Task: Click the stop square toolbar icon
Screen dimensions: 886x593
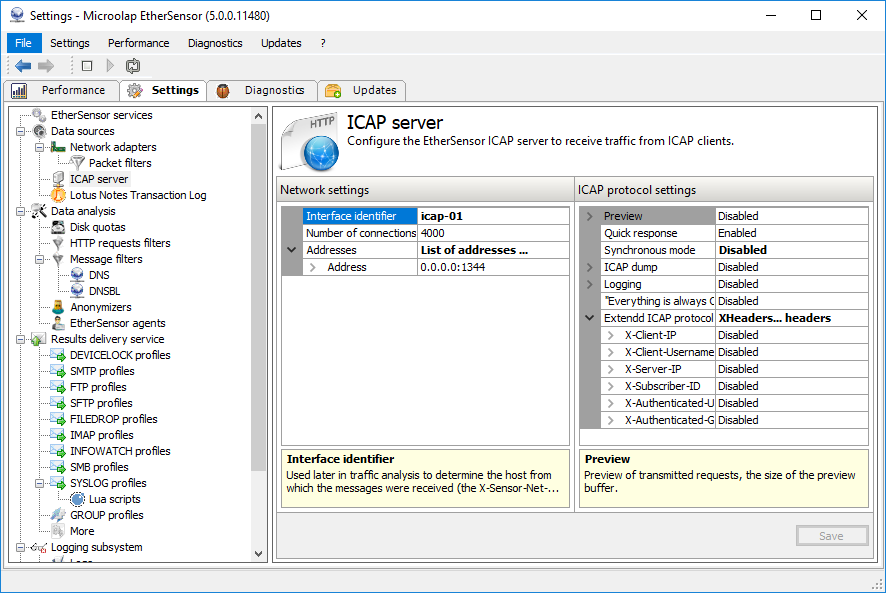Action: tap(87, 66)
